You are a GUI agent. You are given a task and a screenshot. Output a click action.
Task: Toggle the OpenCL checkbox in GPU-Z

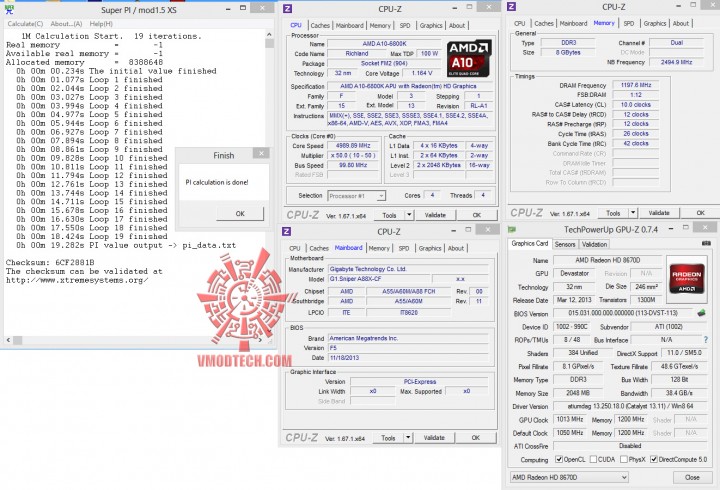(x=559, y=459)
